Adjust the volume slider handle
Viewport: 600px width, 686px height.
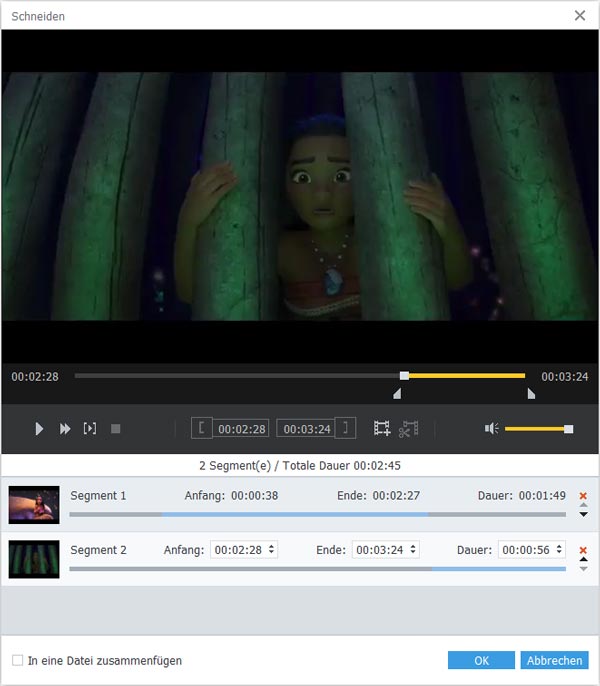[x=568, y=429]
